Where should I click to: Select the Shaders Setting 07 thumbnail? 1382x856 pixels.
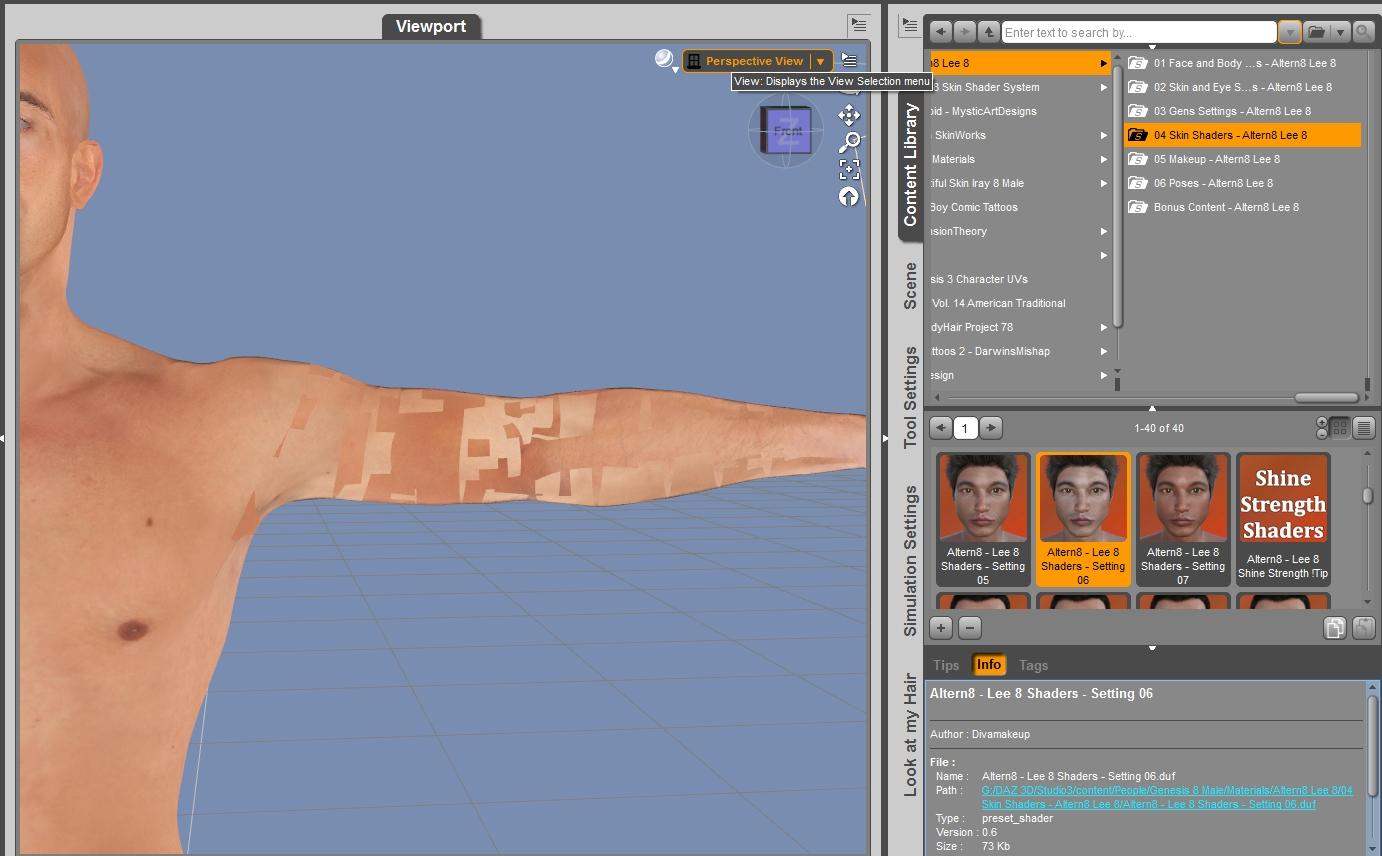[x=1183, y=520]
